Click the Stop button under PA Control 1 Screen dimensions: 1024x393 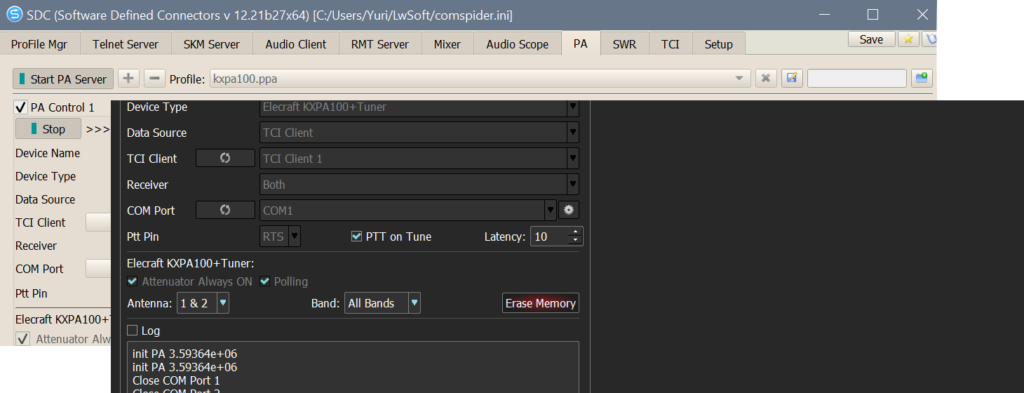(48, 129)
